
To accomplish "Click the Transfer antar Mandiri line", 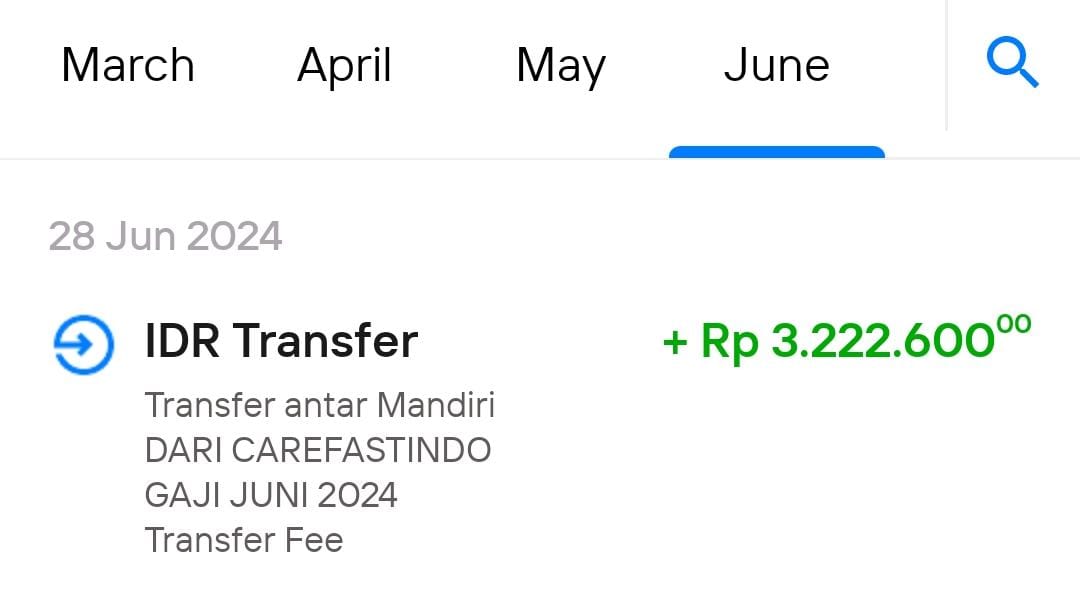I will click(x=320, y=405).
